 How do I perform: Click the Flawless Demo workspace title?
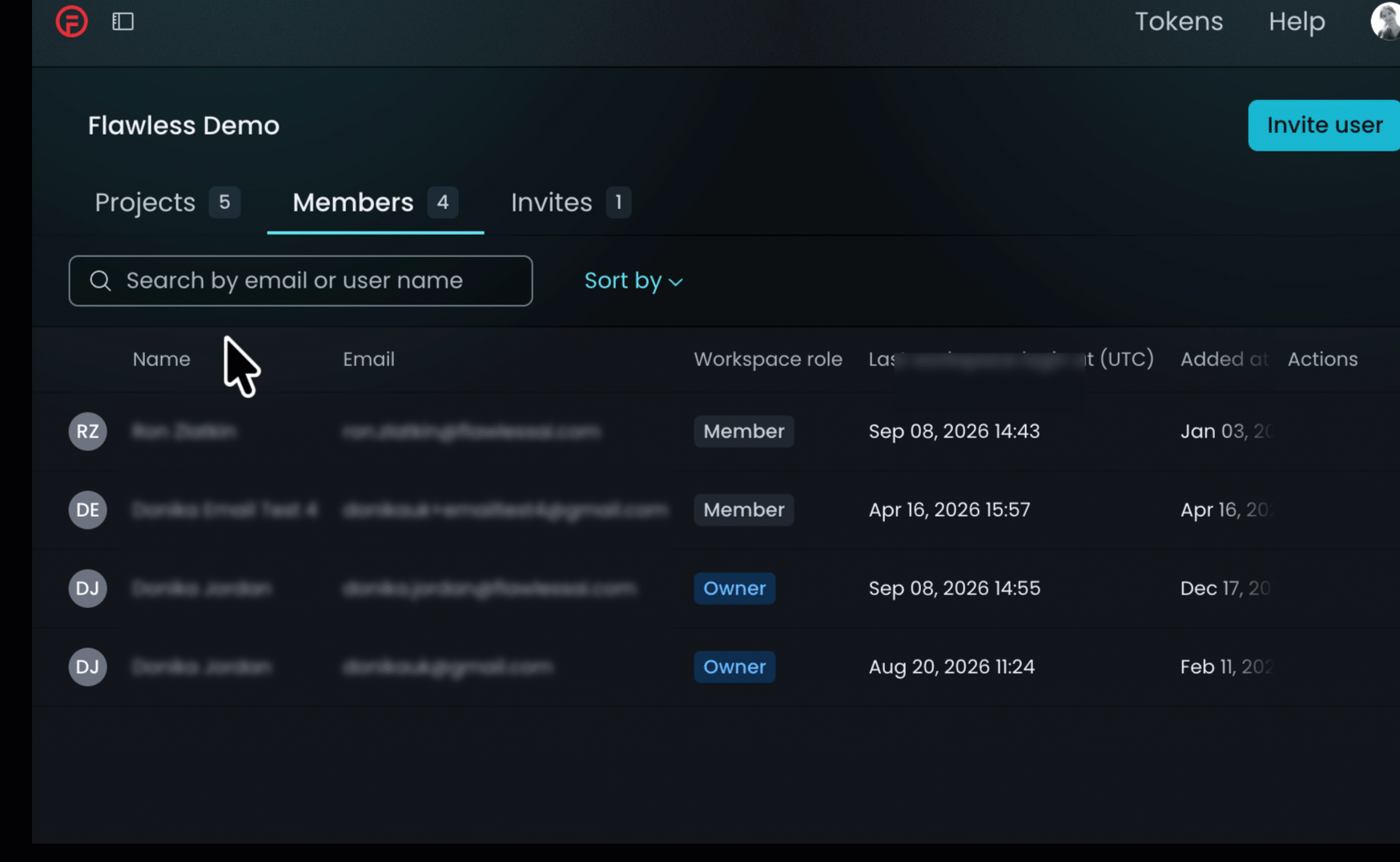[x=183, y=126]
